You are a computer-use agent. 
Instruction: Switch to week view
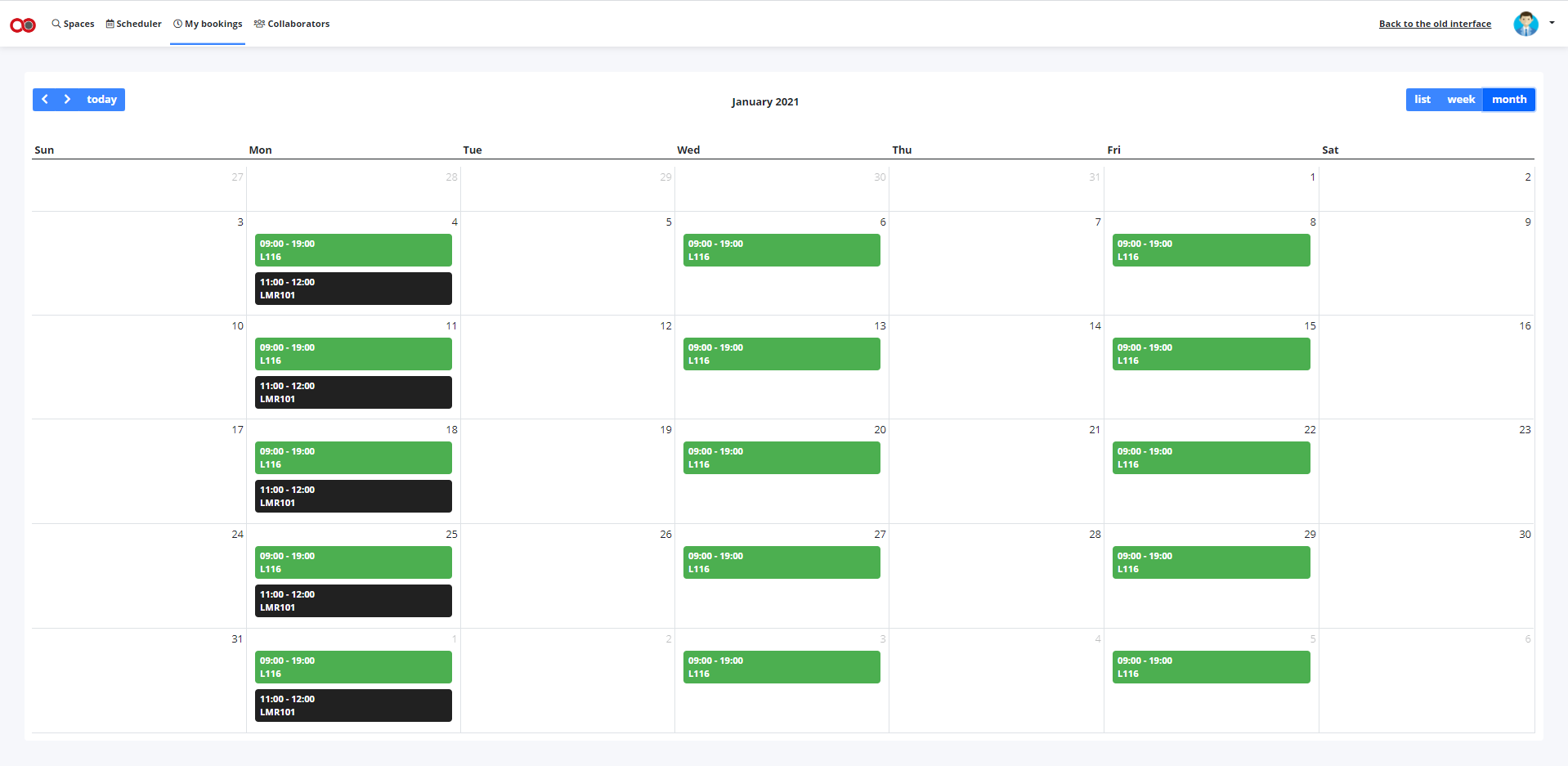1461,100
